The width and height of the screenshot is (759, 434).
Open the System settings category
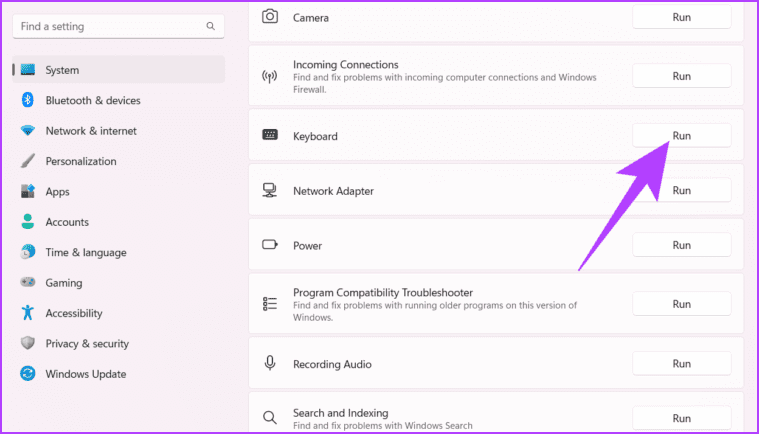(x=119, y=70)
